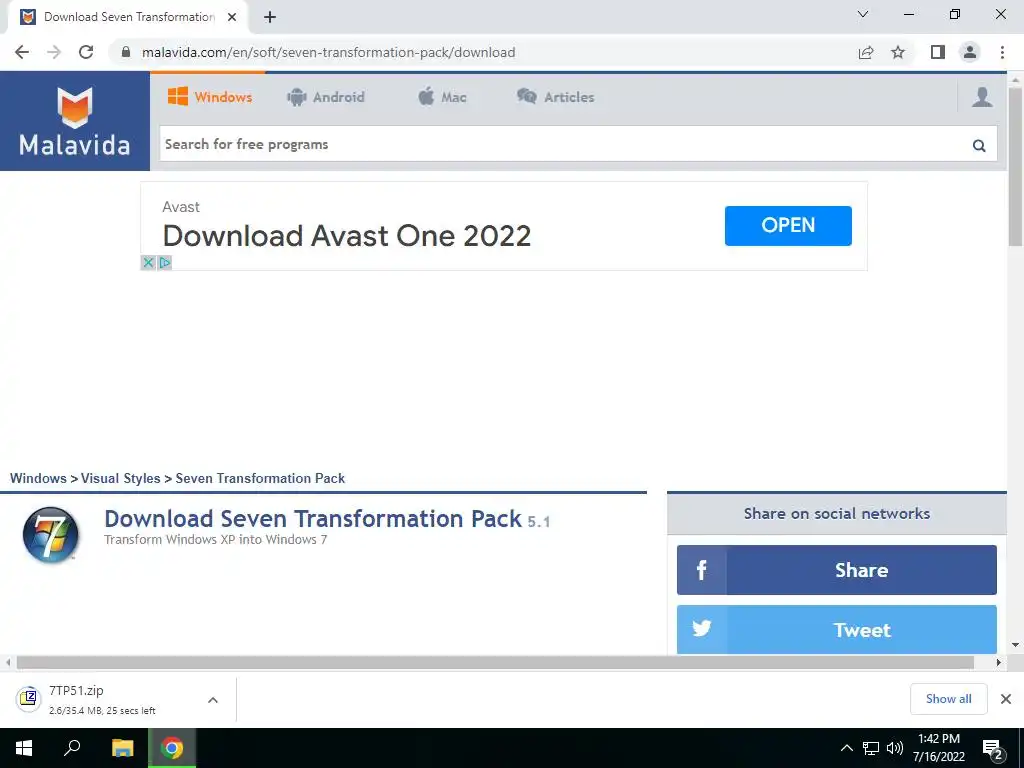Click the horizontal scrollbar thumb
1024x768 pixels.
pos(495,662)
